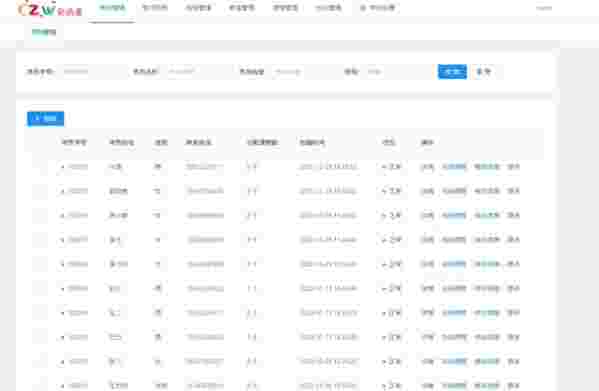Open the fifth top navigation menu item
The height and width of the screenshot is (391, 599).
[x=285, y=8]
